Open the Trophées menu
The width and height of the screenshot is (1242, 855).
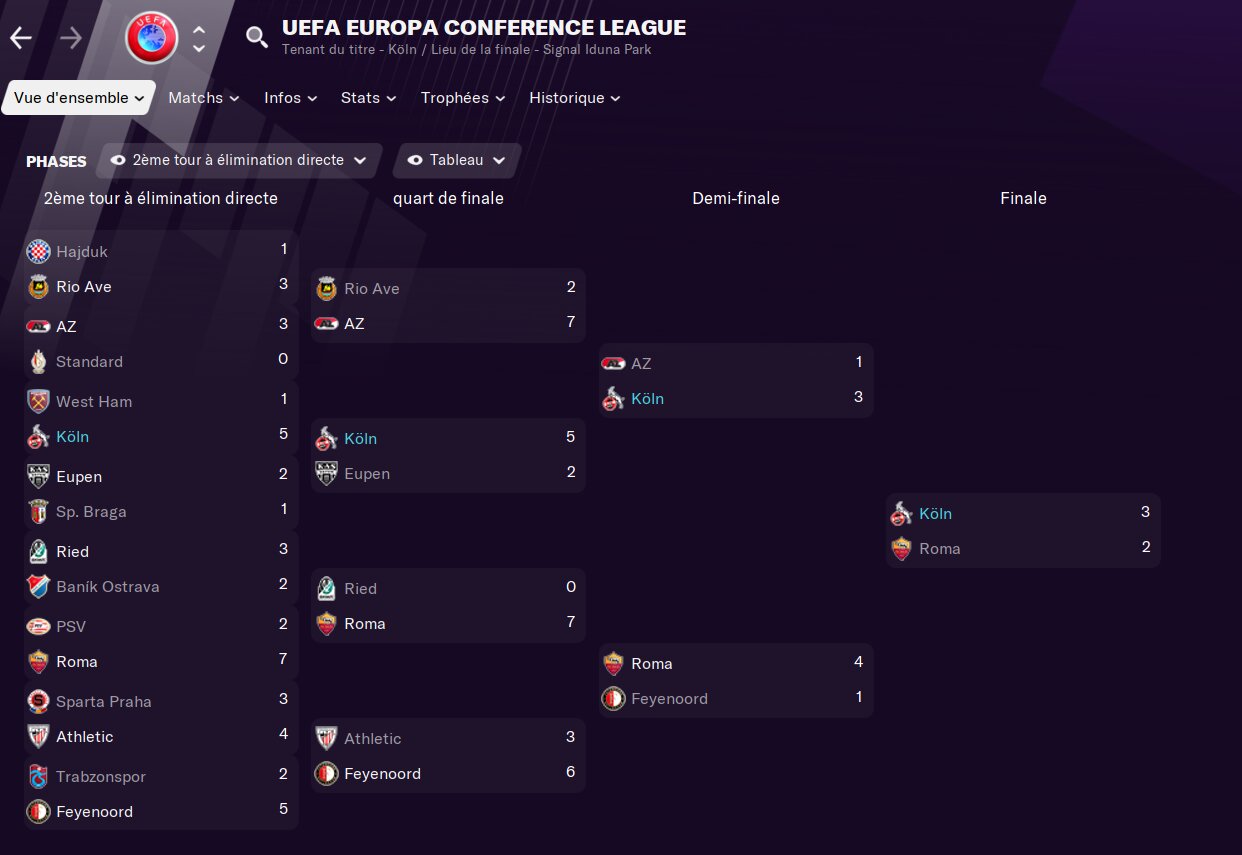463,98
